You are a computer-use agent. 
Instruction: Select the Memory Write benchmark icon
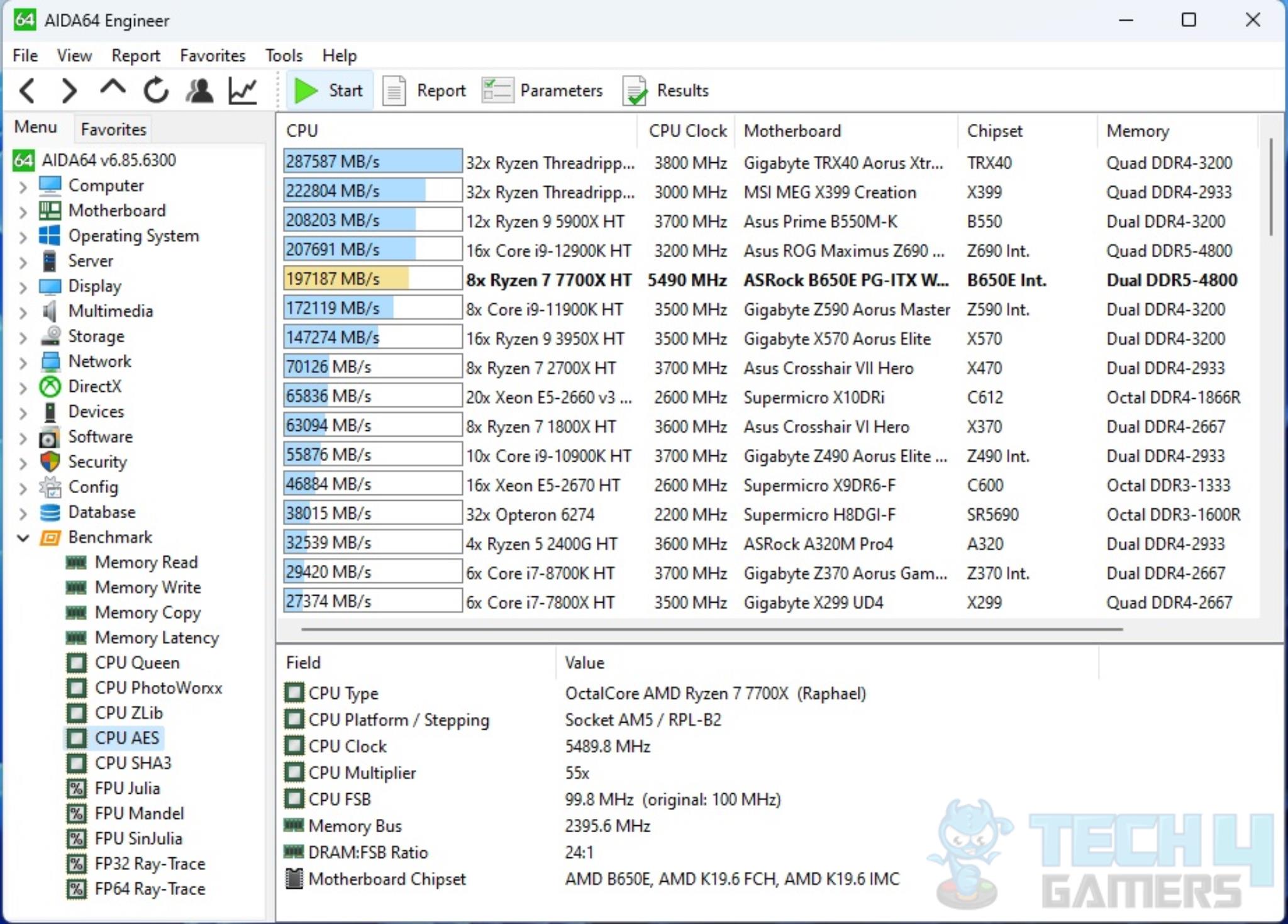point(77,587)
